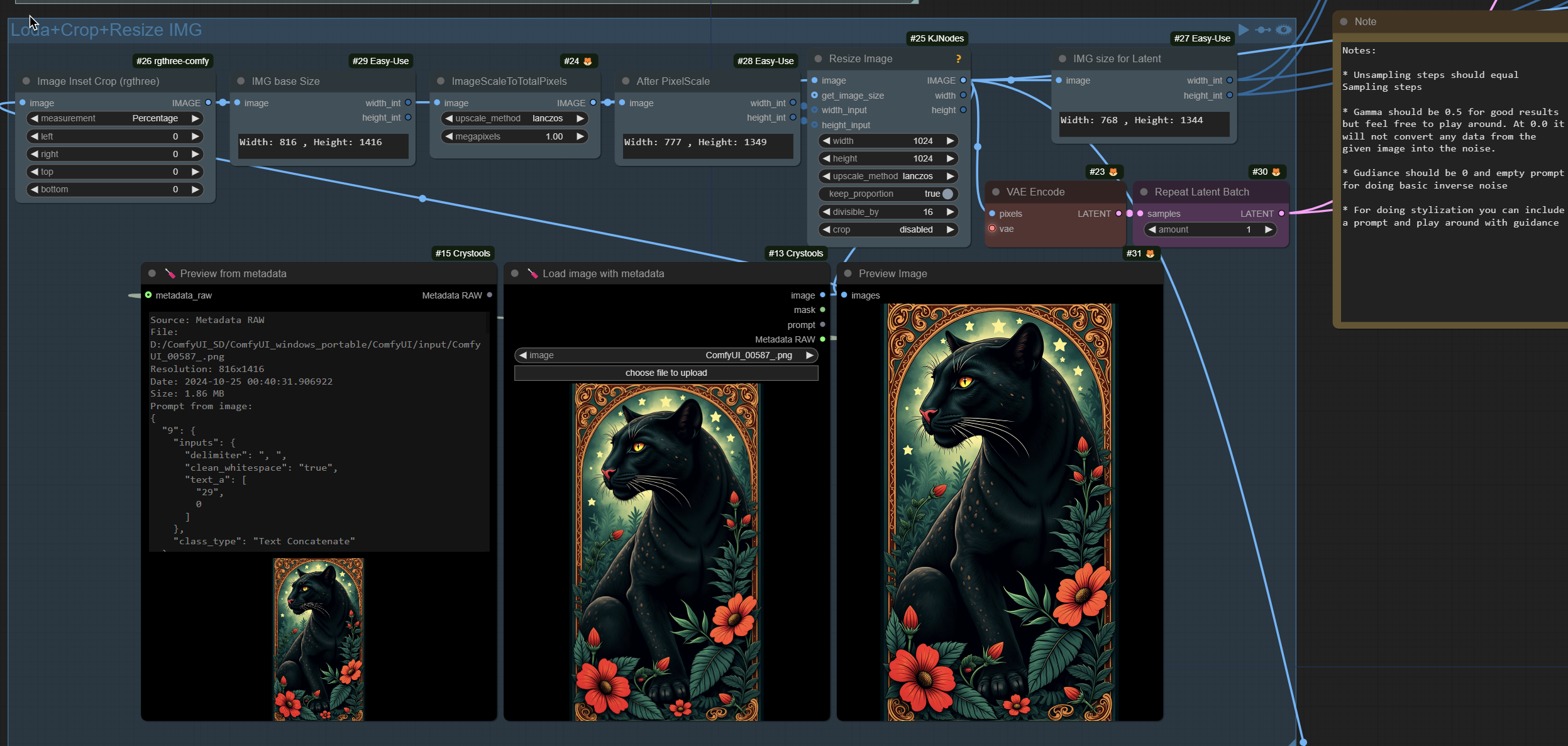This screenshot has width=1568, height=746.
Task: Click the group bypass arrow icon
Action: [1263, 30]
